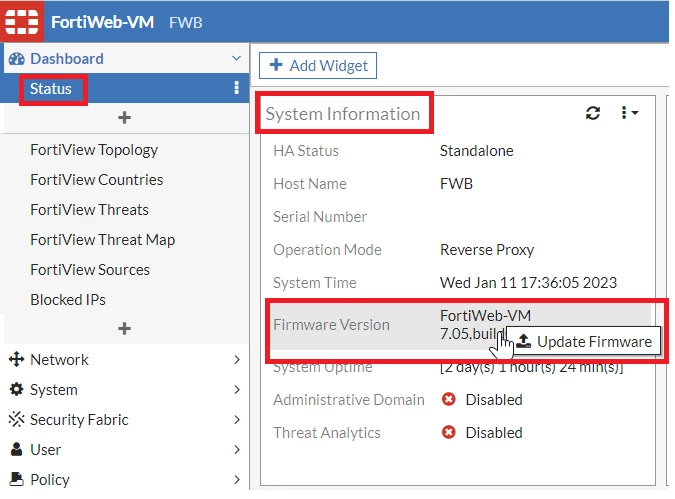Click the User person icon
The width and height of the screenshot is (675, 499).
16,449
